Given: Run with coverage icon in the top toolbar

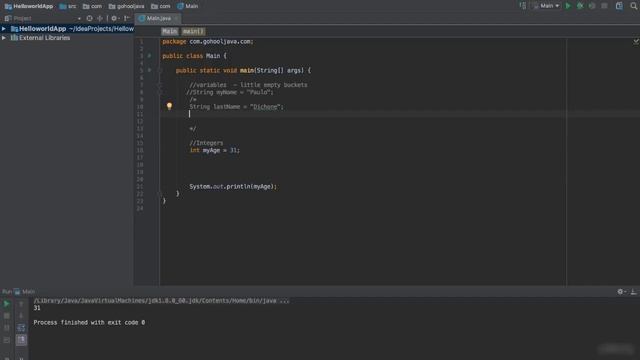Looking at the screenshot, I should click(x=592, y=6).
